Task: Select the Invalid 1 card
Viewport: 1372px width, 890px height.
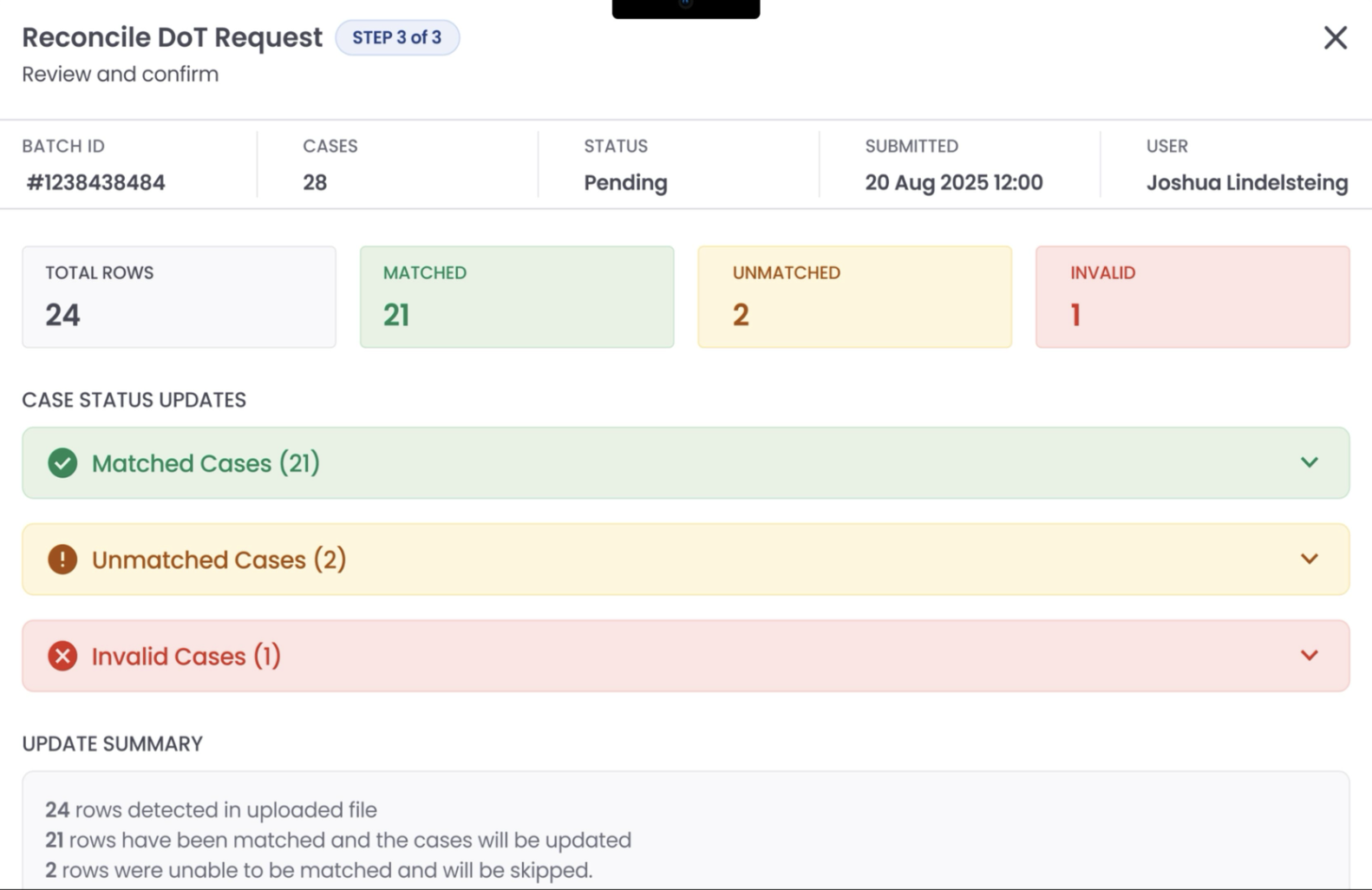Action: point(1192,297)
